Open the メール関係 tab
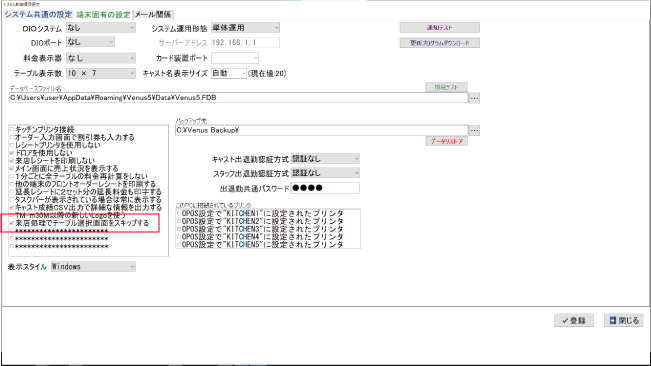This screenshot has height=366, width=651. coord(153,15)
